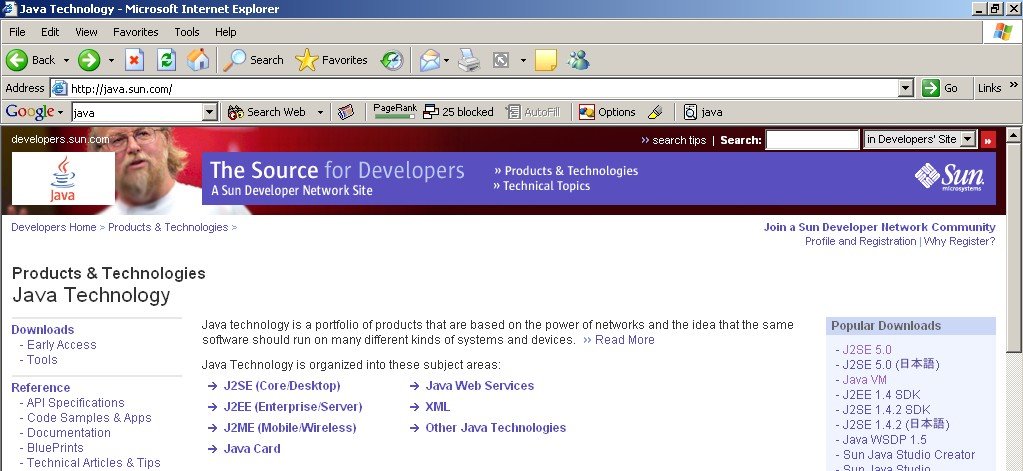Toggle the popup blocker '25 blocked' button
This screenshot has height=471, width=1023.
pyautogui.click(x=459, y=112)
